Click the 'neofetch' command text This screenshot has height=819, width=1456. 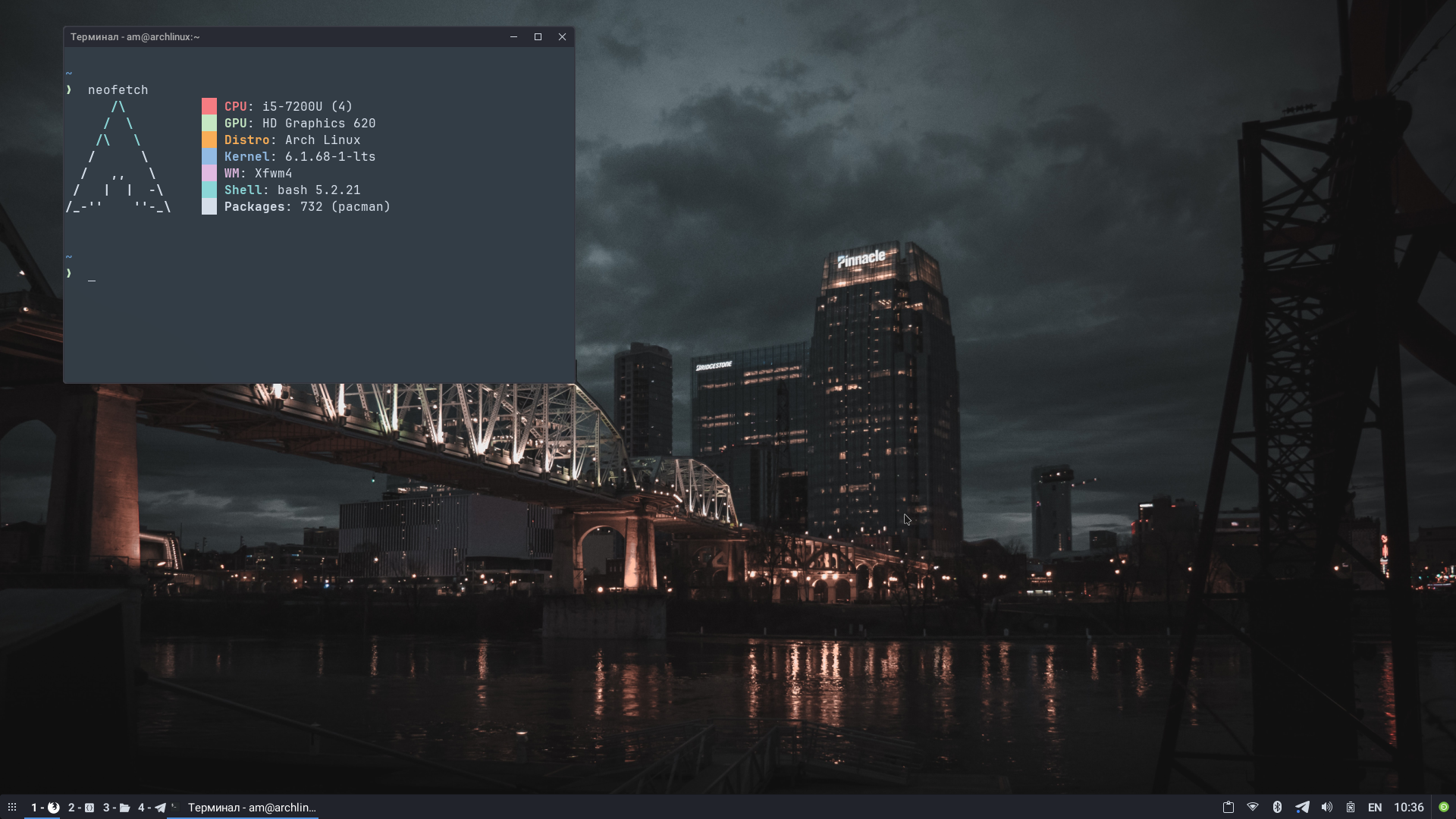[x=118, y=89]
